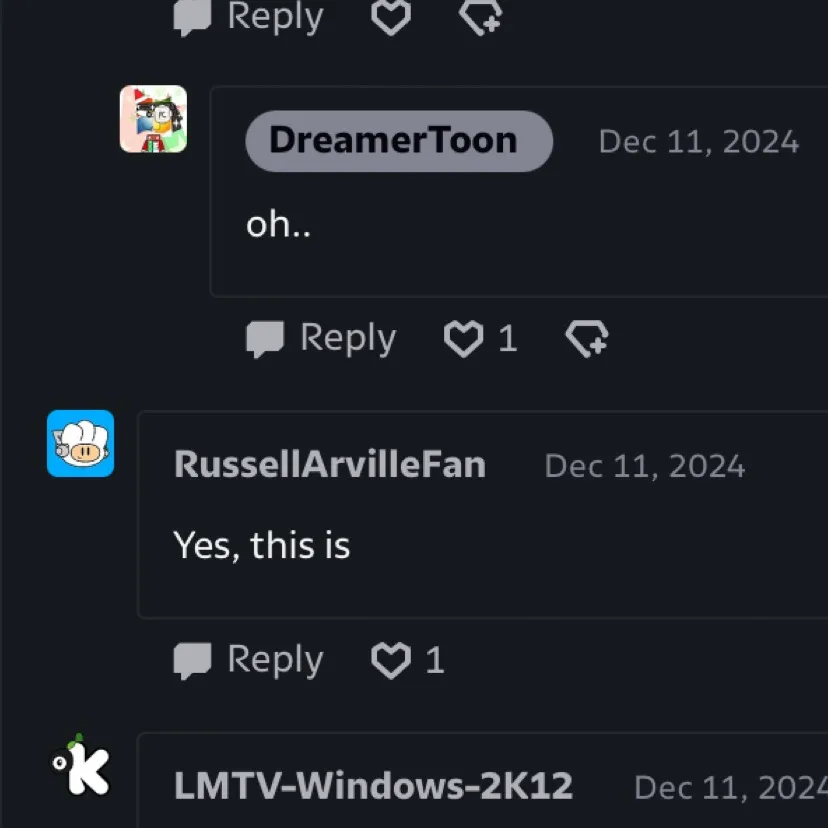828x828 pixels.
Task: Click the badge icon on the top comment
Action: (481, 17)
